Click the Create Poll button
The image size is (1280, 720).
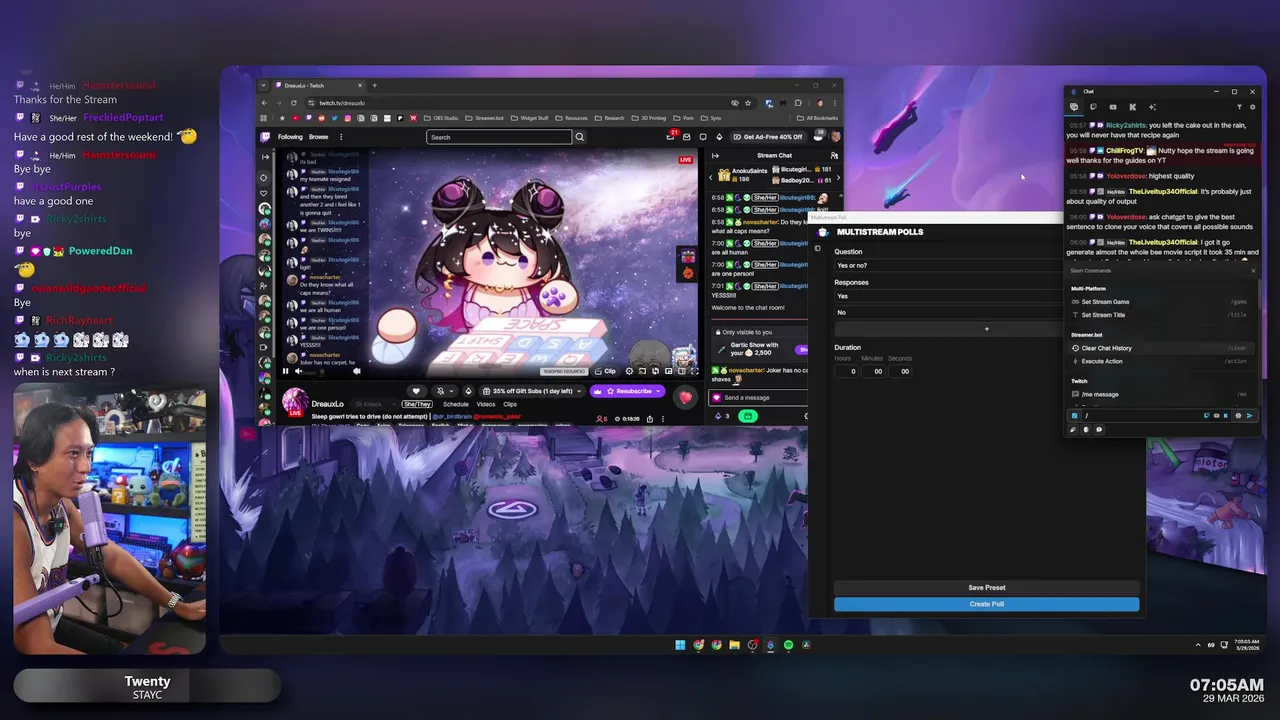(986, 604)
